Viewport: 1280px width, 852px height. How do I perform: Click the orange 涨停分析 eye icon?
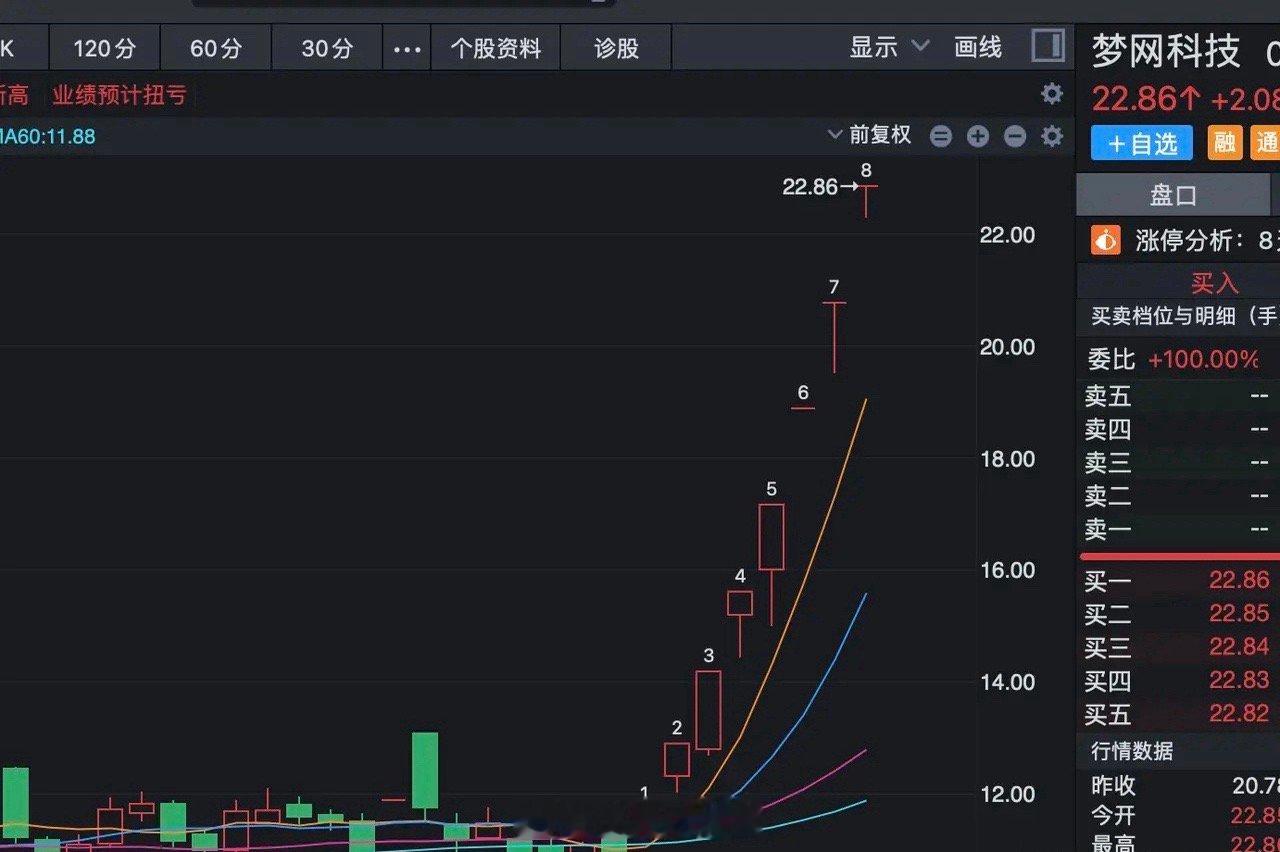[x=1105, y=240]
